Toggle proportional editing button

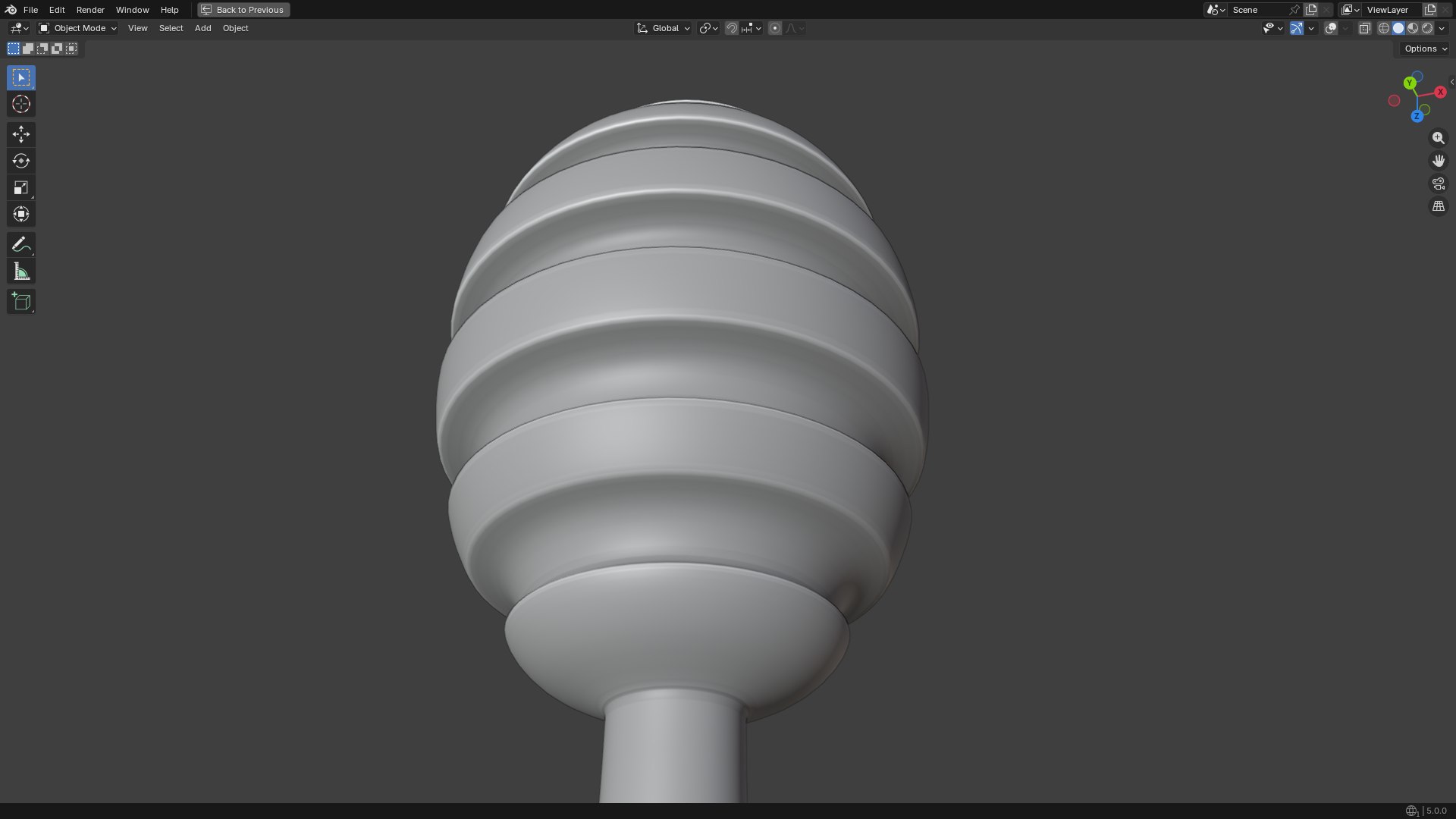click(x=775, y=28)
